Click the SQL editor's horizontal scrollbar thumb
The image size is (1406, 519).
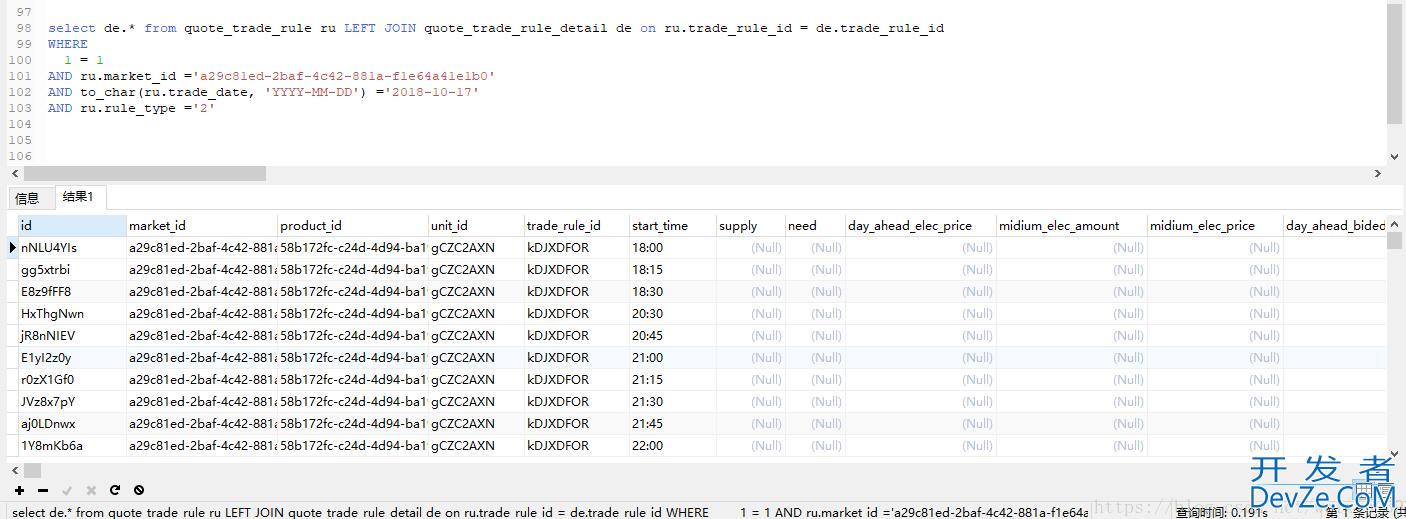coord(144,173)
